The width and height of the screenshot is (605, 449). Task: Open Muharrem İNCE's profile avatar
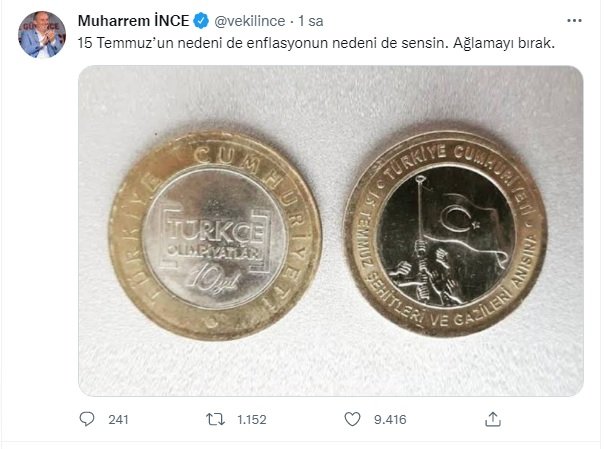point(42,36)
